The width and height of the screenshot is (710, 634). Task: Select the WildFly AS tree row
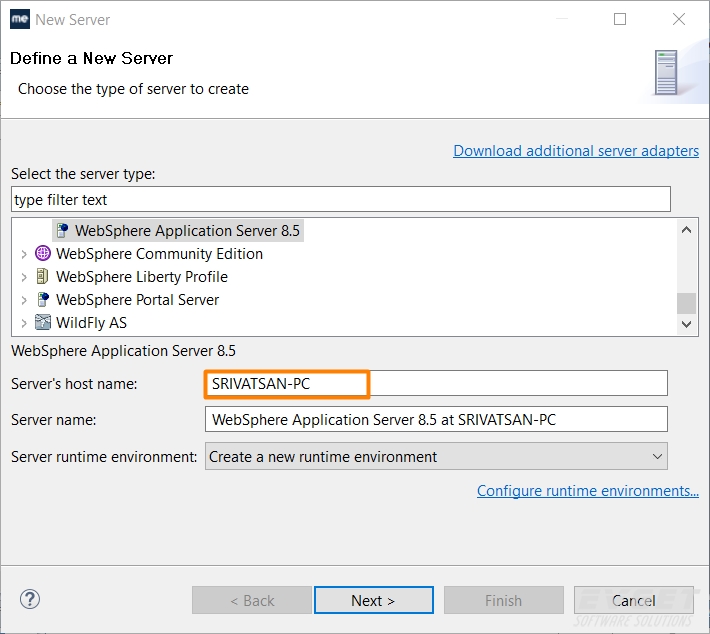click(x=81, y=323)
